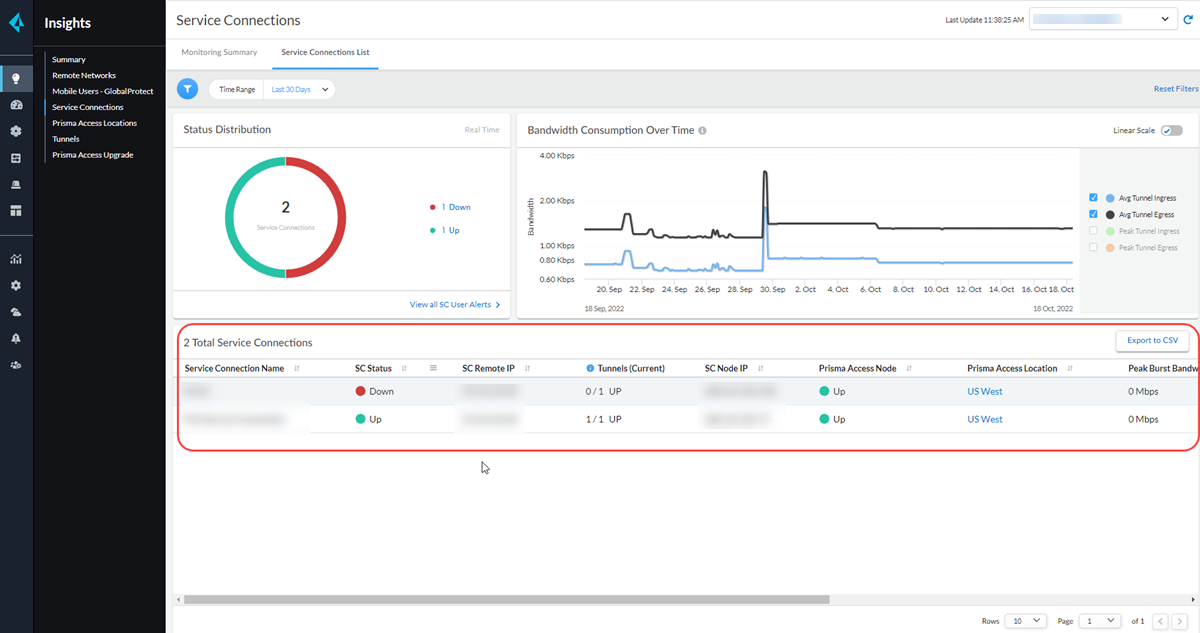This screenshot has height=633, width=1200.
Task: Open the Time Range Last 30 Days dropdown
Action: click(300, 89)
